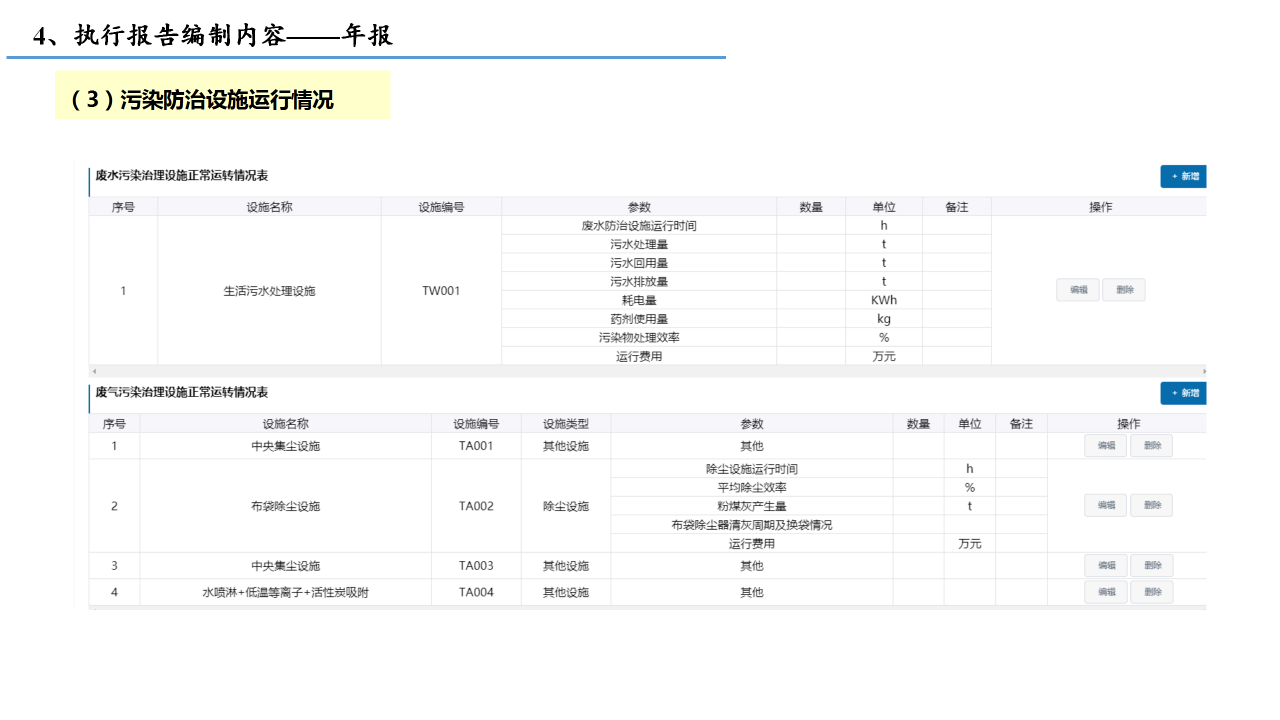Click 编辑 in the TA001 row
Image resolution: width=1280 pixels, height=720 pixels.
coord(1106,446)
